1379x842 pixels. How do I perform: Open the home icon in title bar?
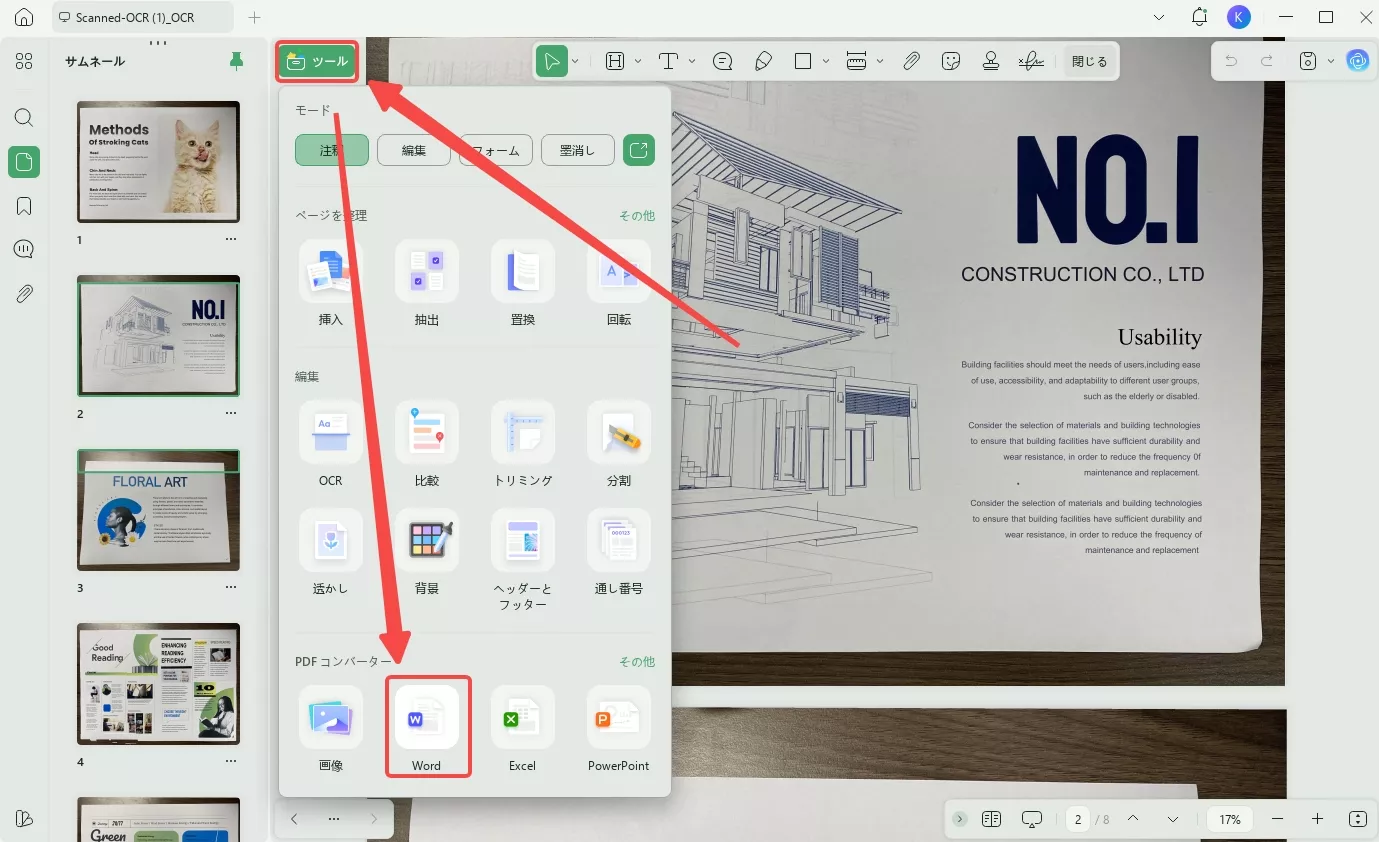(24, 17)
